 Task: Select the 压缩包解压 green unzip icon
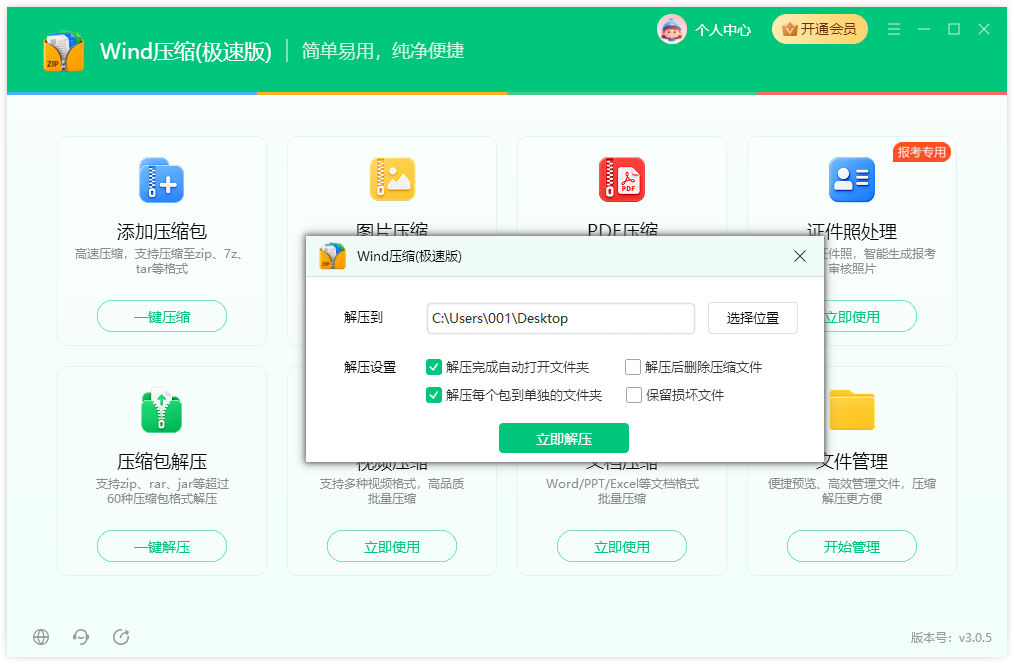162,410
